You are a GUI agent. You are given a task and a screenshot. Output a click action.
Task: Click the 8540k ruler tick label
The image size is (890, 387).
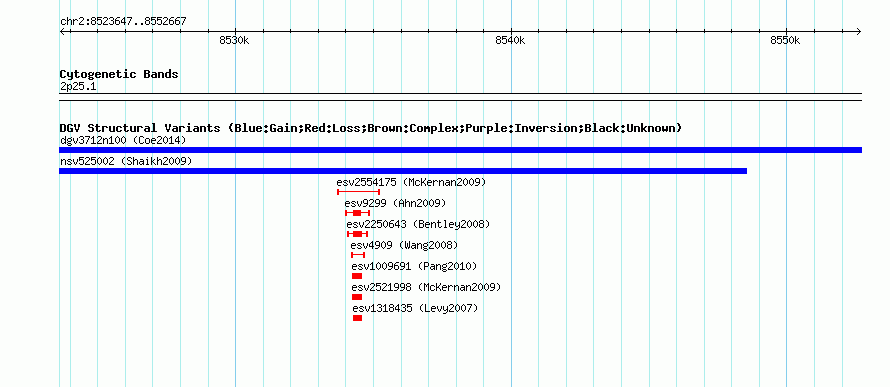pyautogui.click(x=510, y=40)
